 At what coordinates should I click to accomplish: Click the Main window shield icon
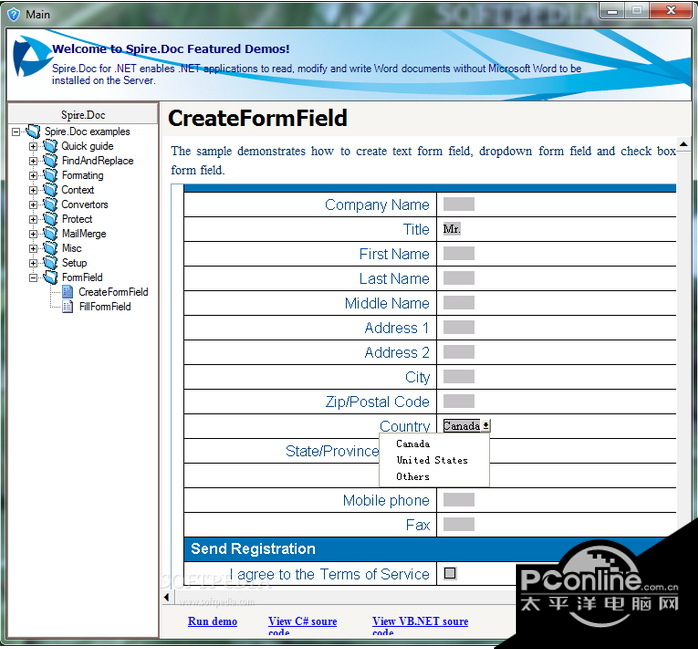tap(14, 14)
